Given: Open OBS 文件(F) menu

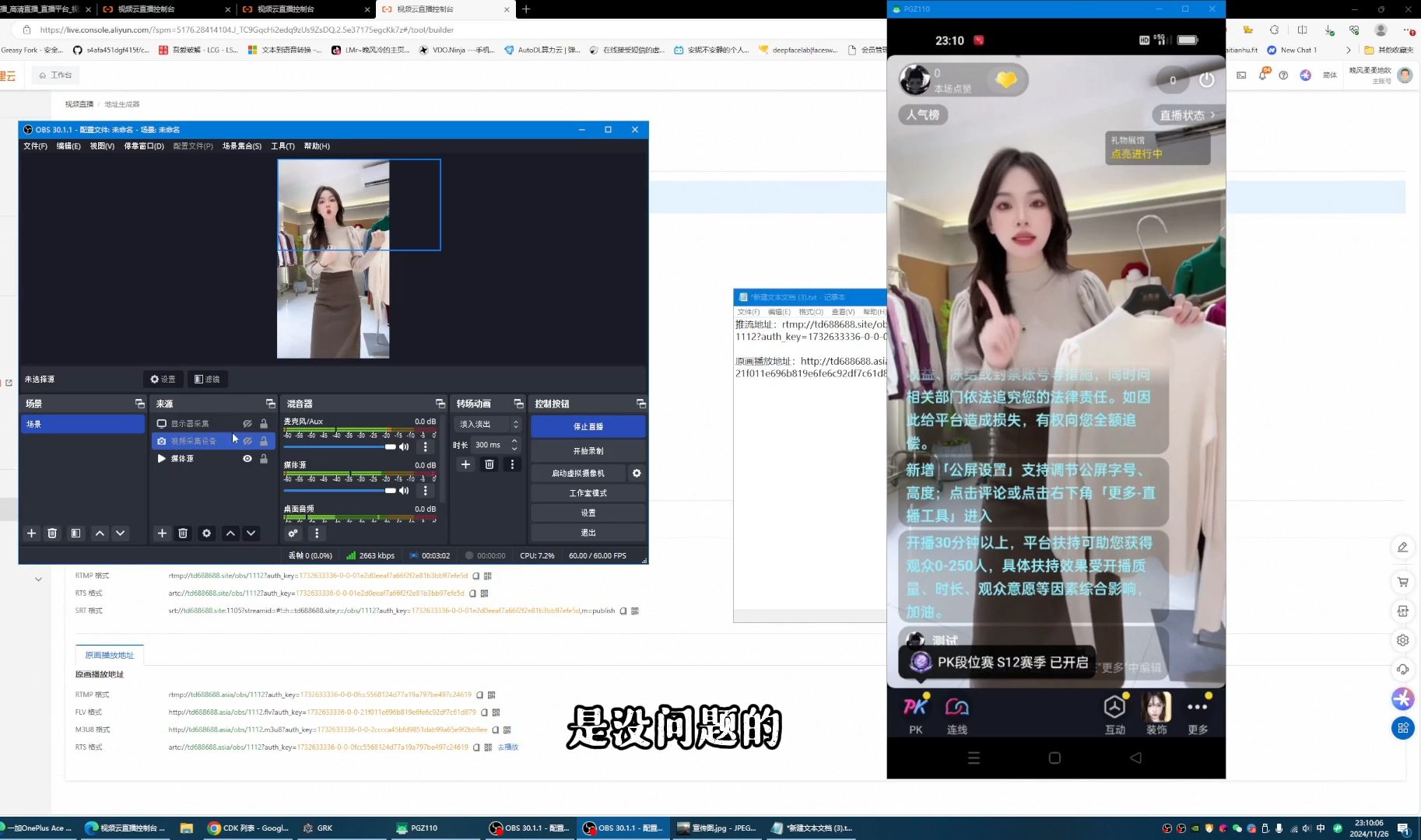Looking at the screenshot, I should coord(35,146).
